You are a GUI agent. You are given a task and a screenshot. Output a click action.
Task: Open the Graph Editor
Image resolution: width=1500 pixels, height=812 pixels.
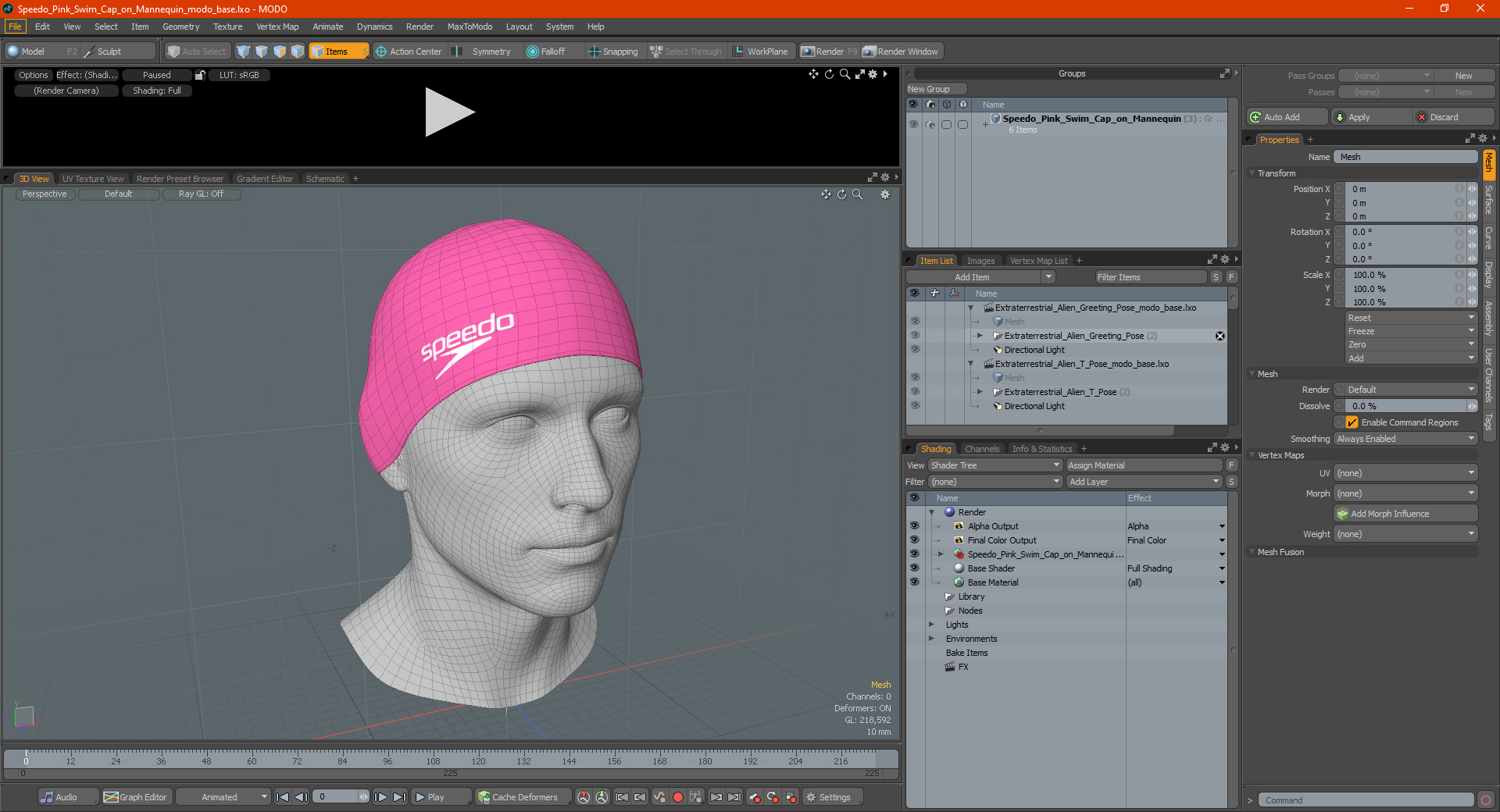point(135,797)
